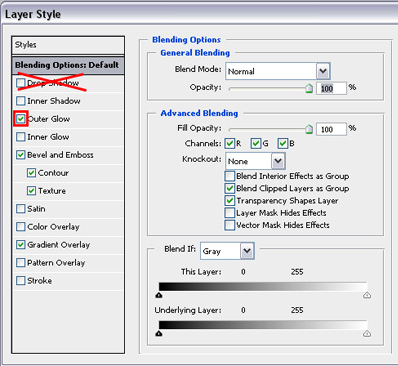Open Bevel and Emboss settings label
The width and height of the screenshot is (398, 366).
tap(60, 155)
